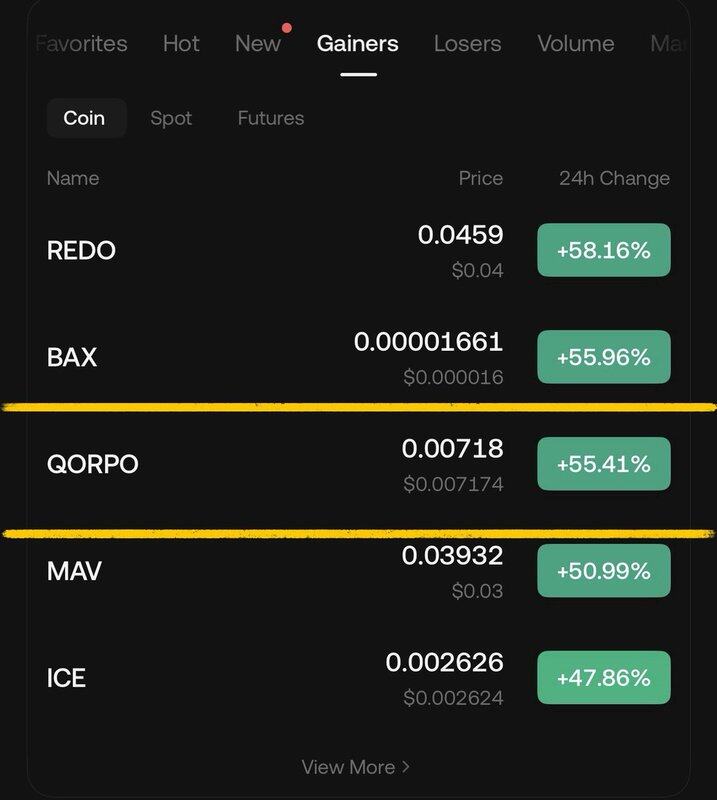Screen dimensions: 717x800
Task: Click the QORPO +55.41% change badge
Action: point(603,464)
